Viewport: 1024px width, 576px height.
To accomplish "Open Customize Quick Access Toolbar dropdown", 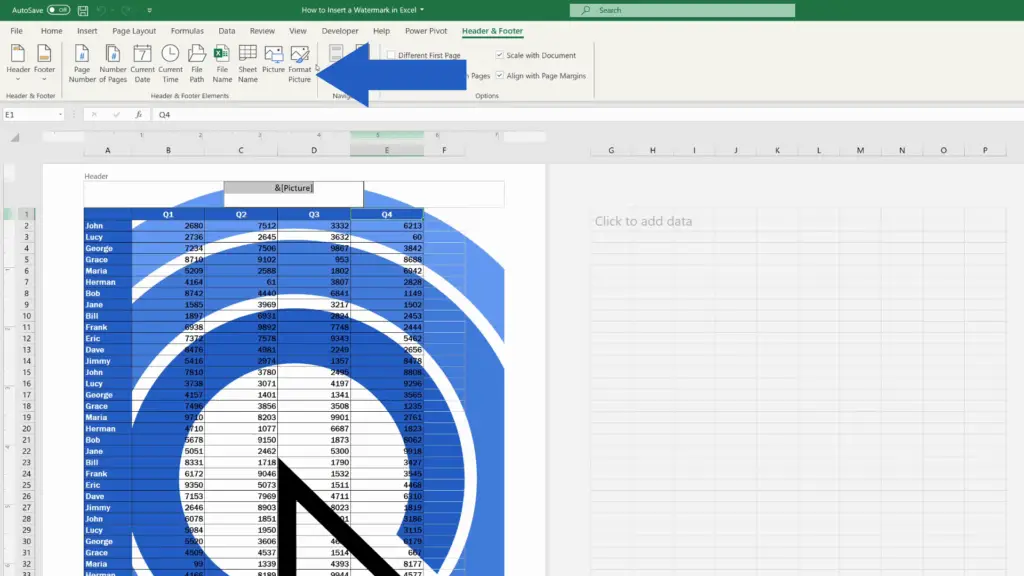I will pos(150,10).
